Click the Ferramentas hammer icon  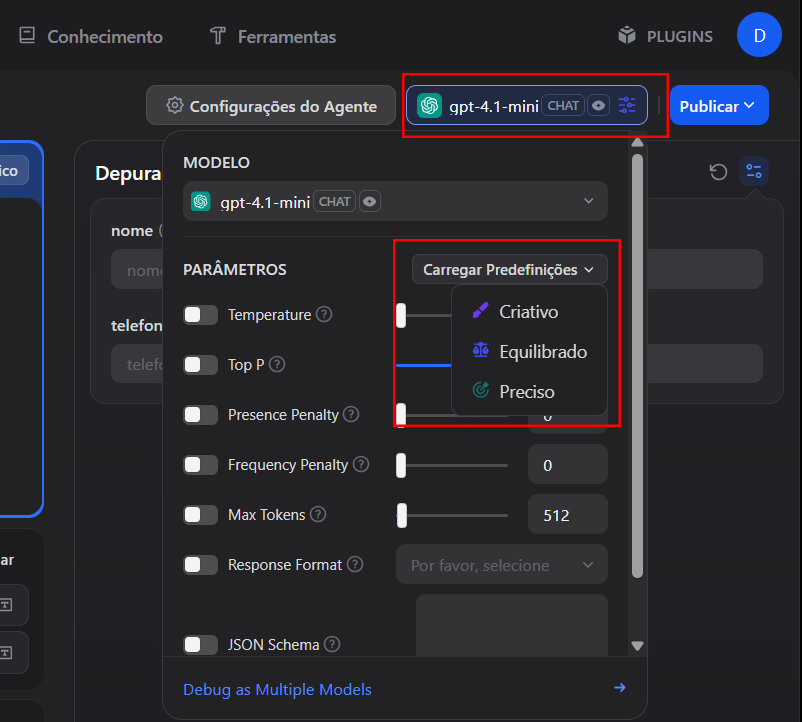tap(218, 35)
